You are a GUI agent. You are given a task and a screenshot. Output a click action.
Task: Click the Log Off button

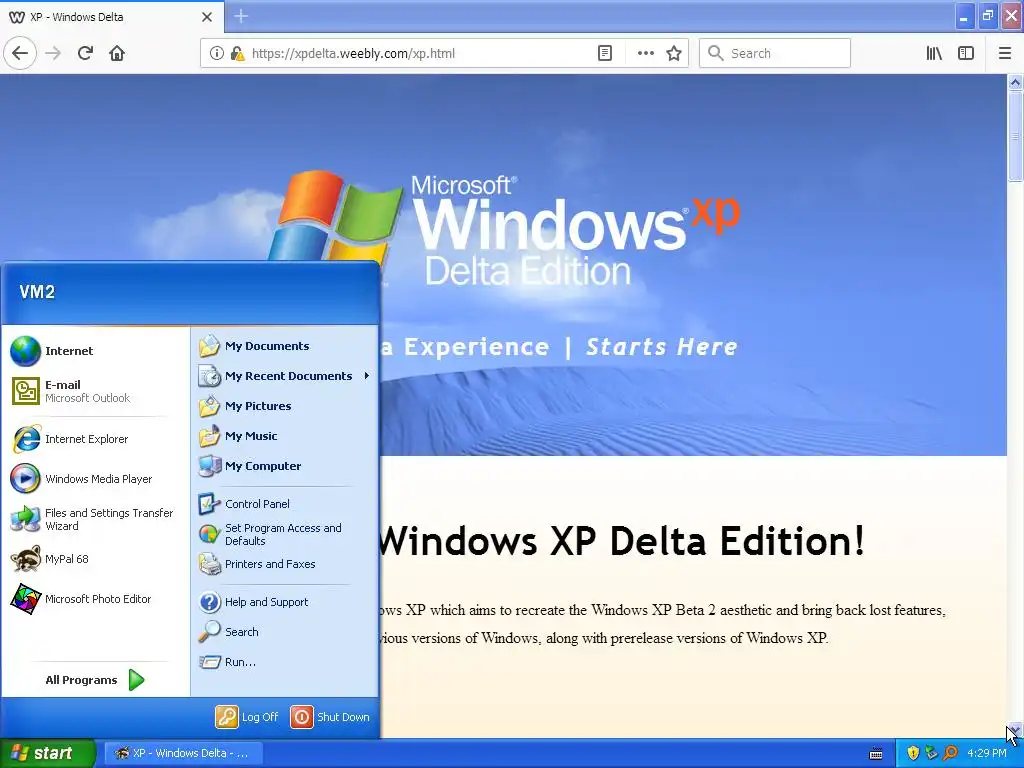[x=247, y=717]
